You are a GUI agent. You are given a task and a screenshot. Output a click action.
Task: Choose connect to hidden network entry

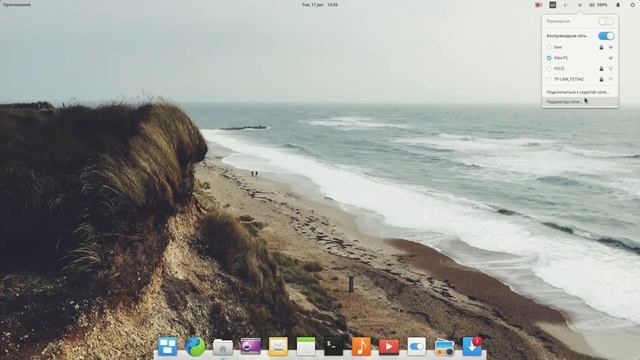click(x=580, y=92)
